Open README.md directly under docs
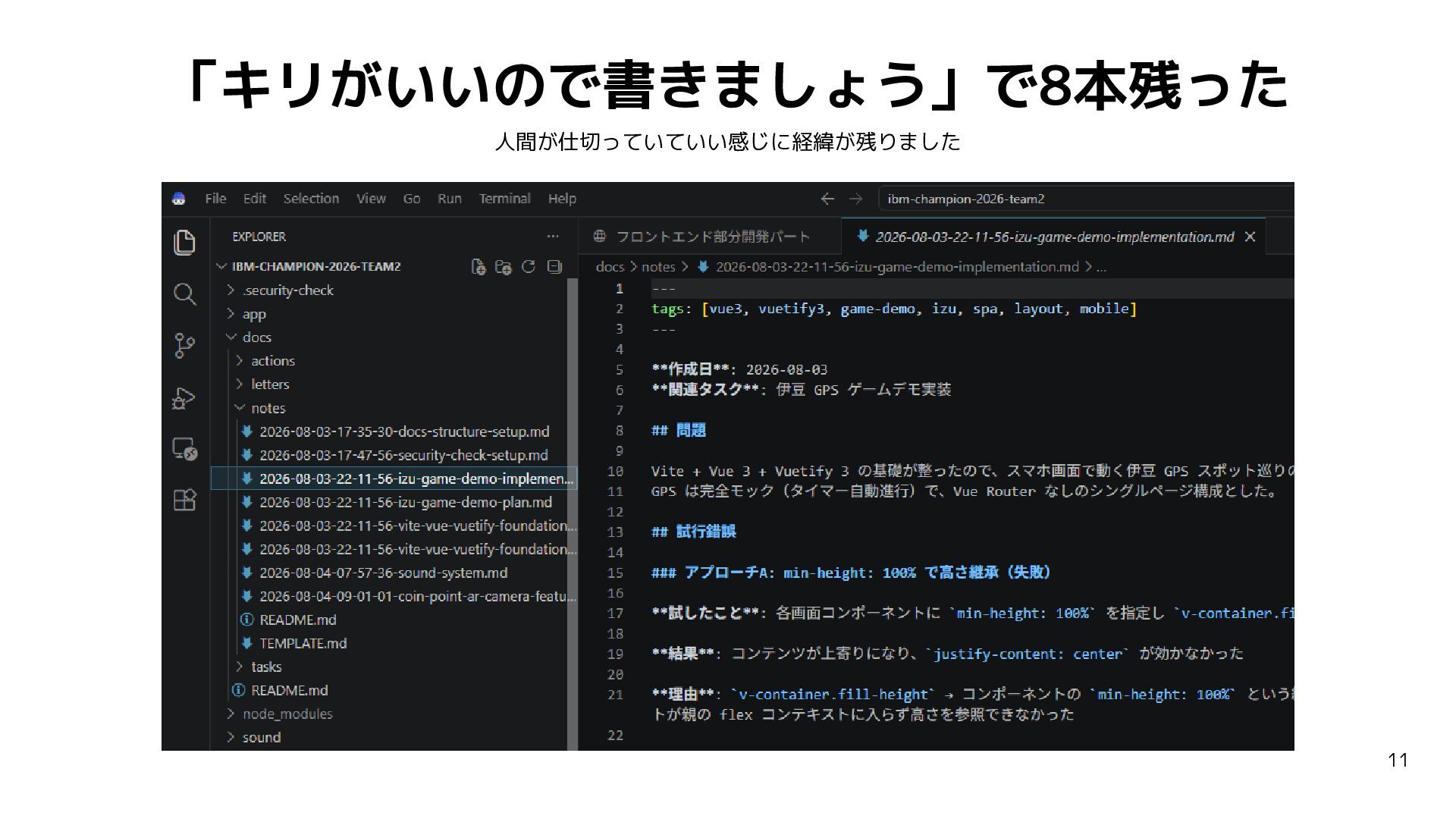 (289, 690)
